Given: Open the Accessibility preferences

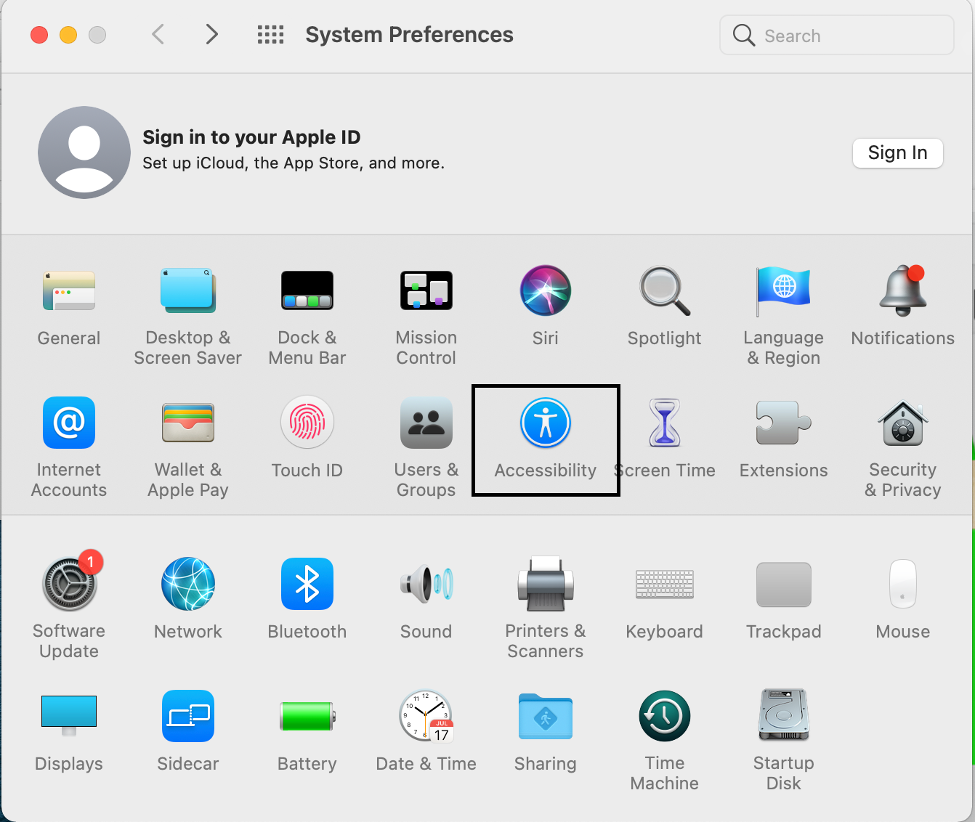Looking at the screenshot, I should [x=545, y=440].
